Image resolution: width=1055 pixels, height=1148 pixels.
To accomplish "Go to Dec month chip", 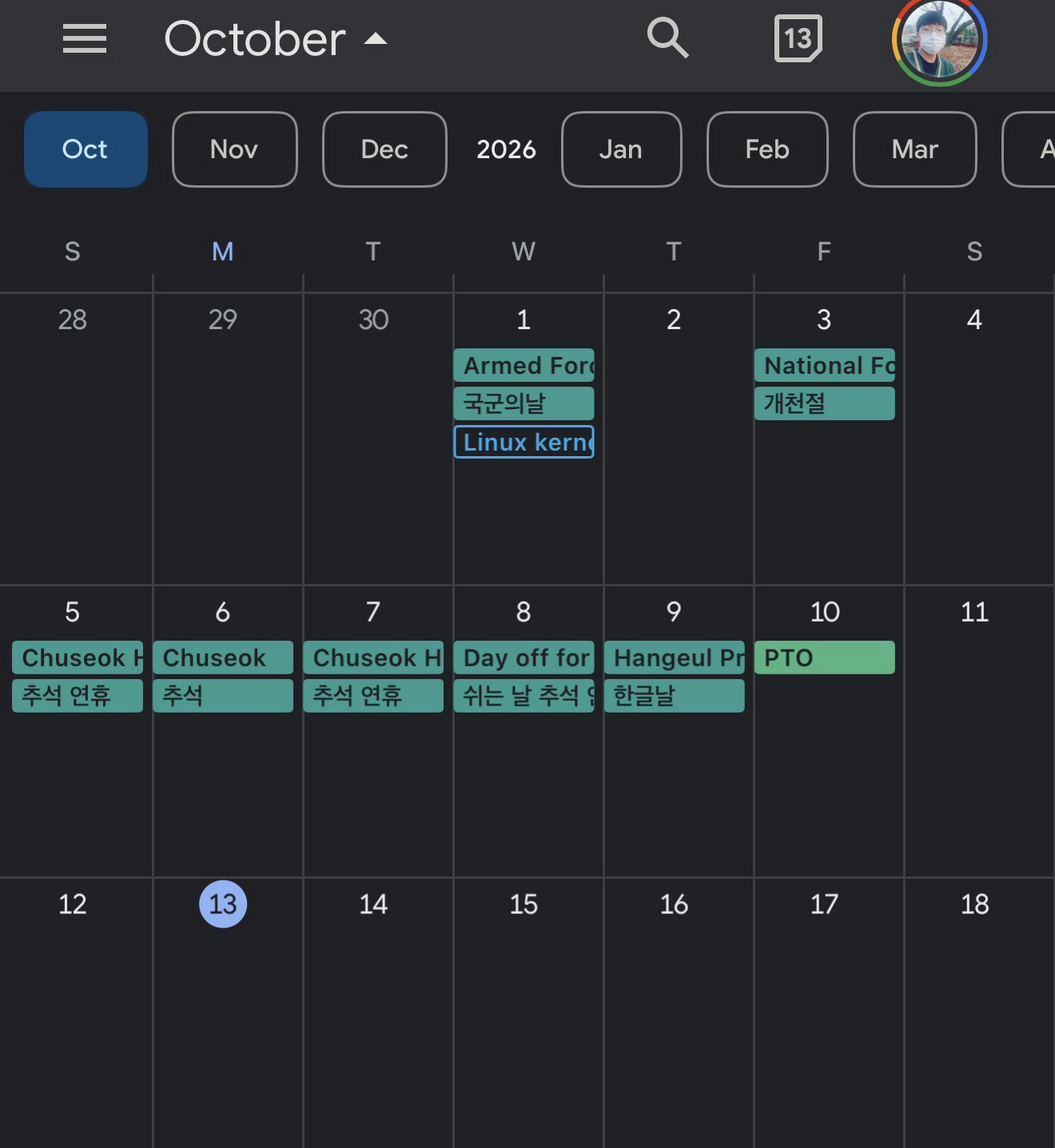I will [384, 149].
